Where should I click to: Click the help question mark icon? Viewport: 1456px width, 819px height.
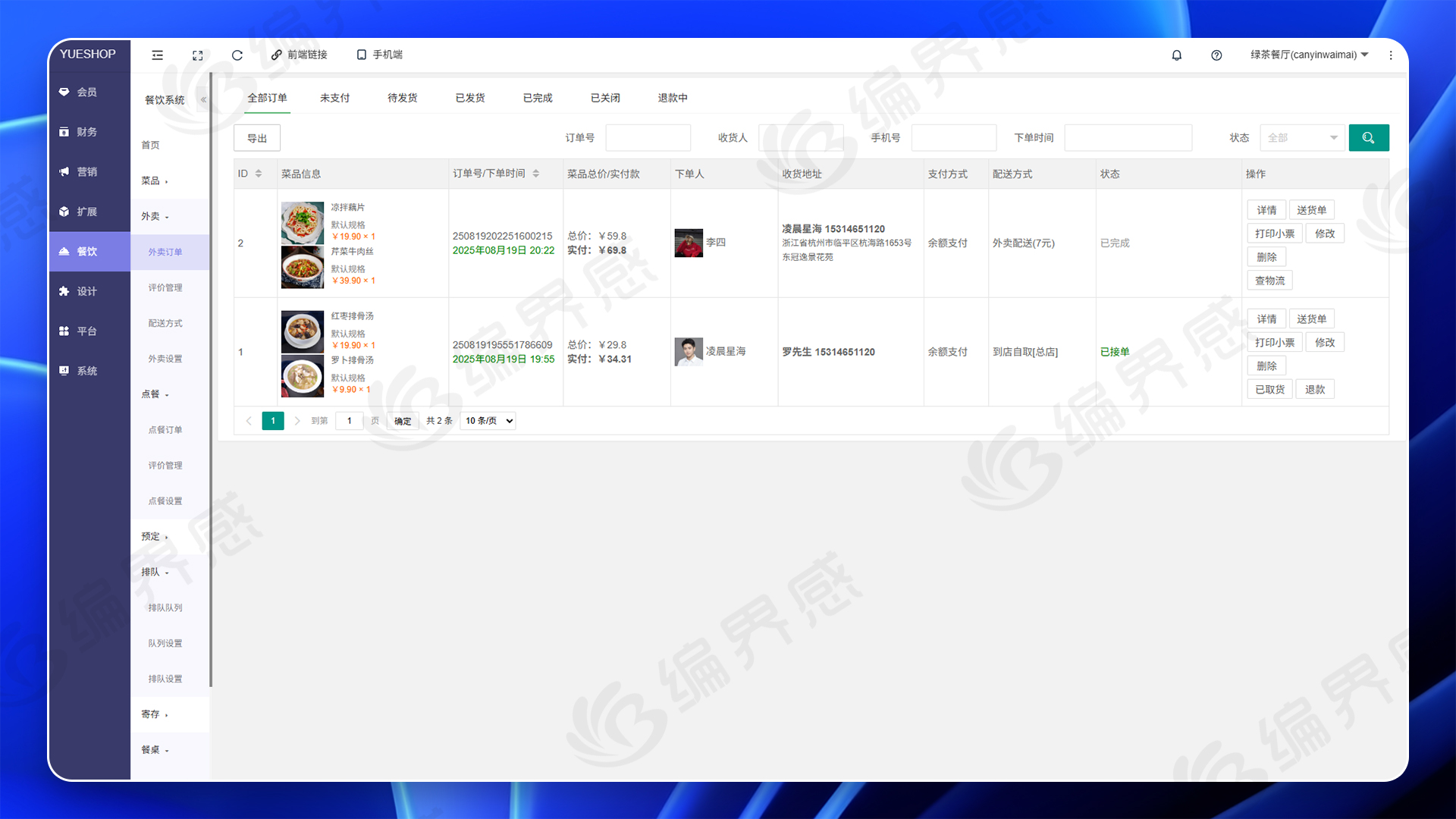tap(1216, 55)
